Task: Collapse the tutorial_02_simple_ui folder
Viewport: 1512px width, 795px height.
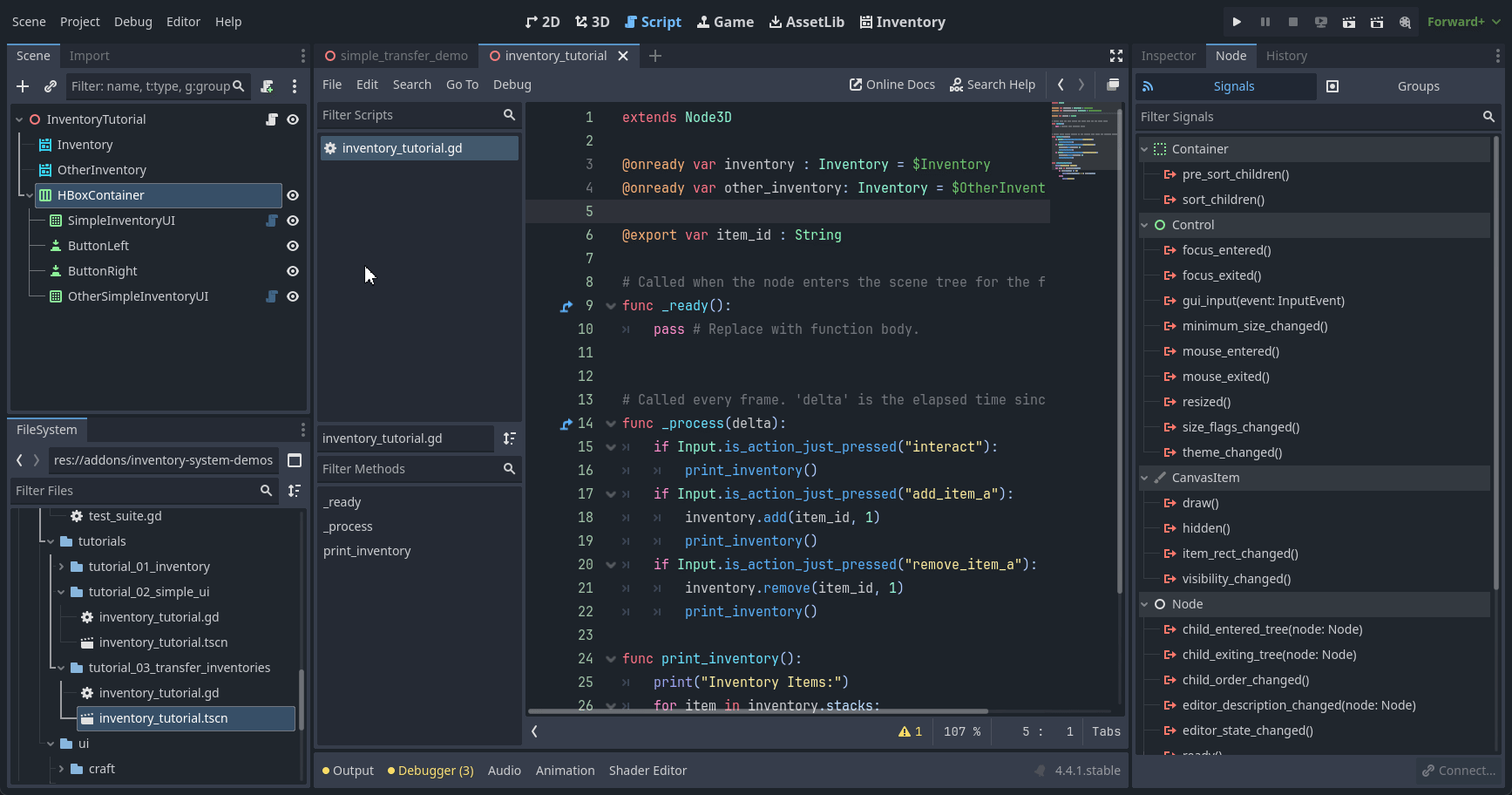Action: [61, 592]
